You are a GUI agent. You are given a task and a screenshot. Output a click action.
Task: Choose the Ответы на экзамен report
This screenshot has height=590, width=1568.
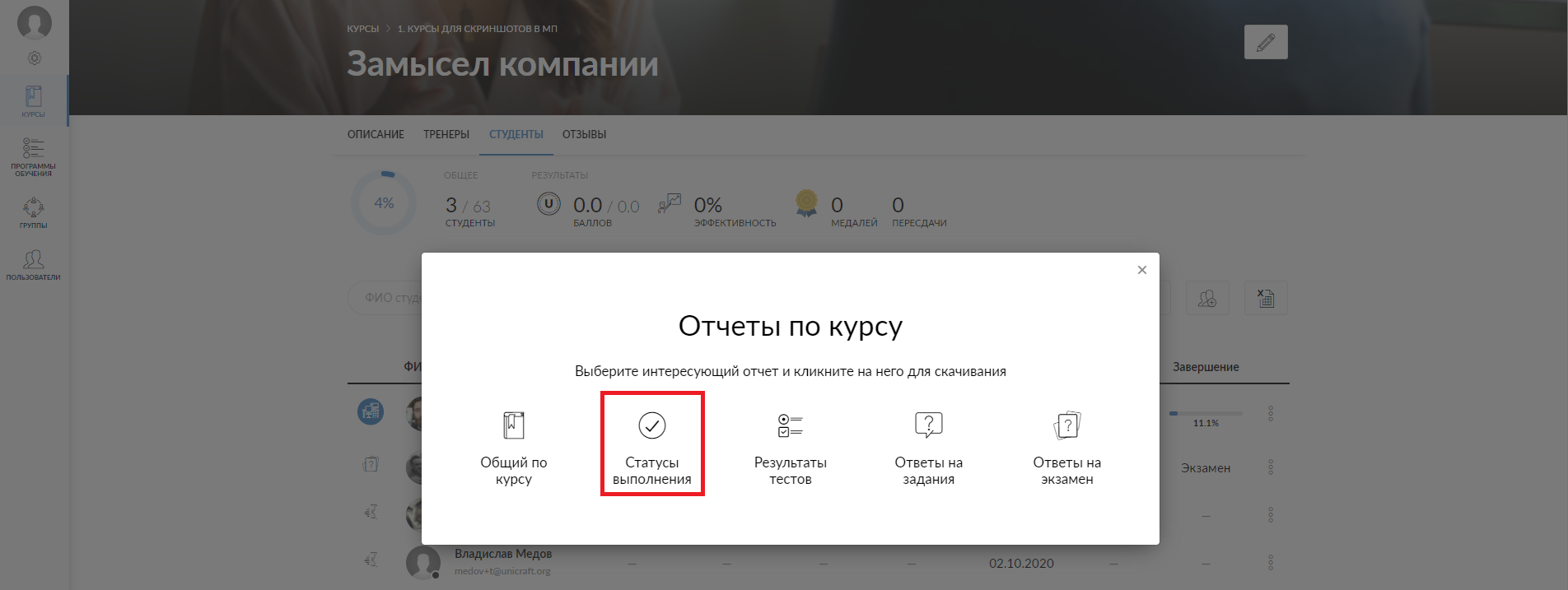tap(1066, 444)
